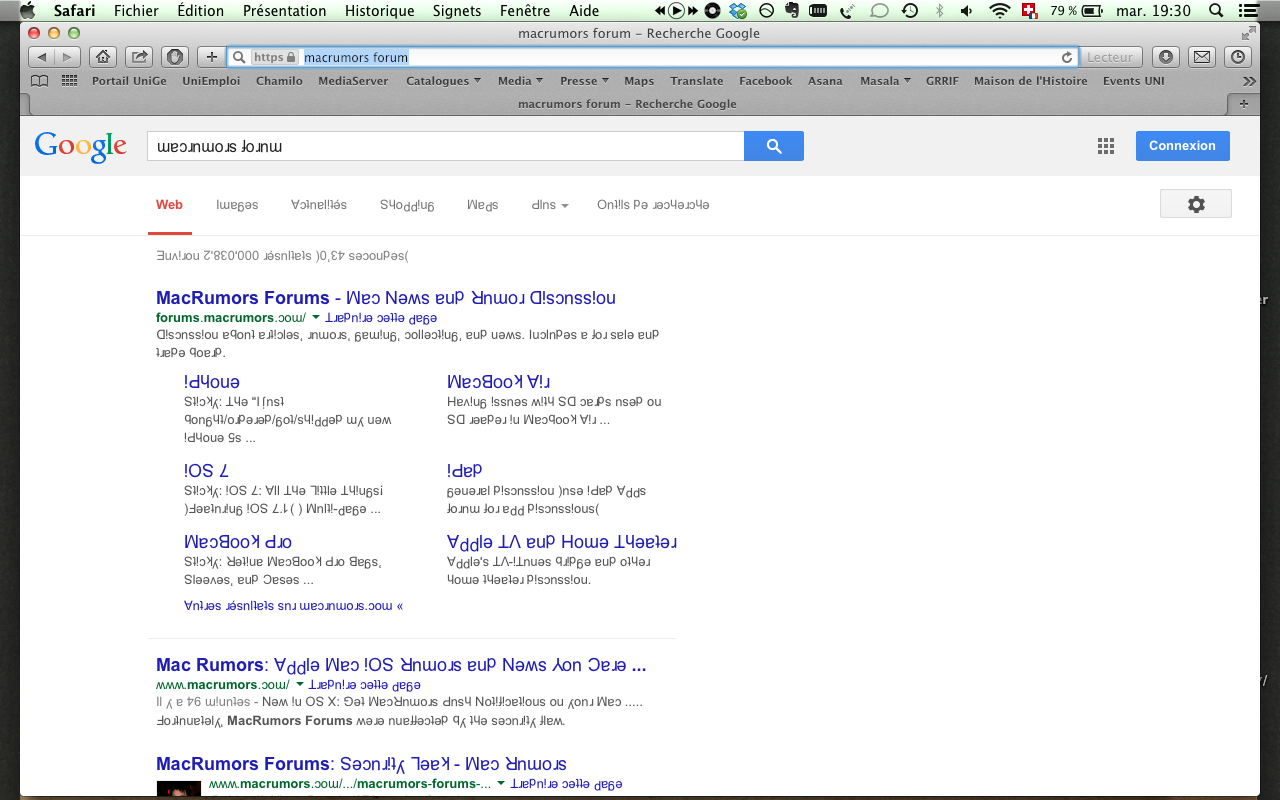Open the Top Sites grid icon
The image size is (1280, 800).
coord(70,81)
